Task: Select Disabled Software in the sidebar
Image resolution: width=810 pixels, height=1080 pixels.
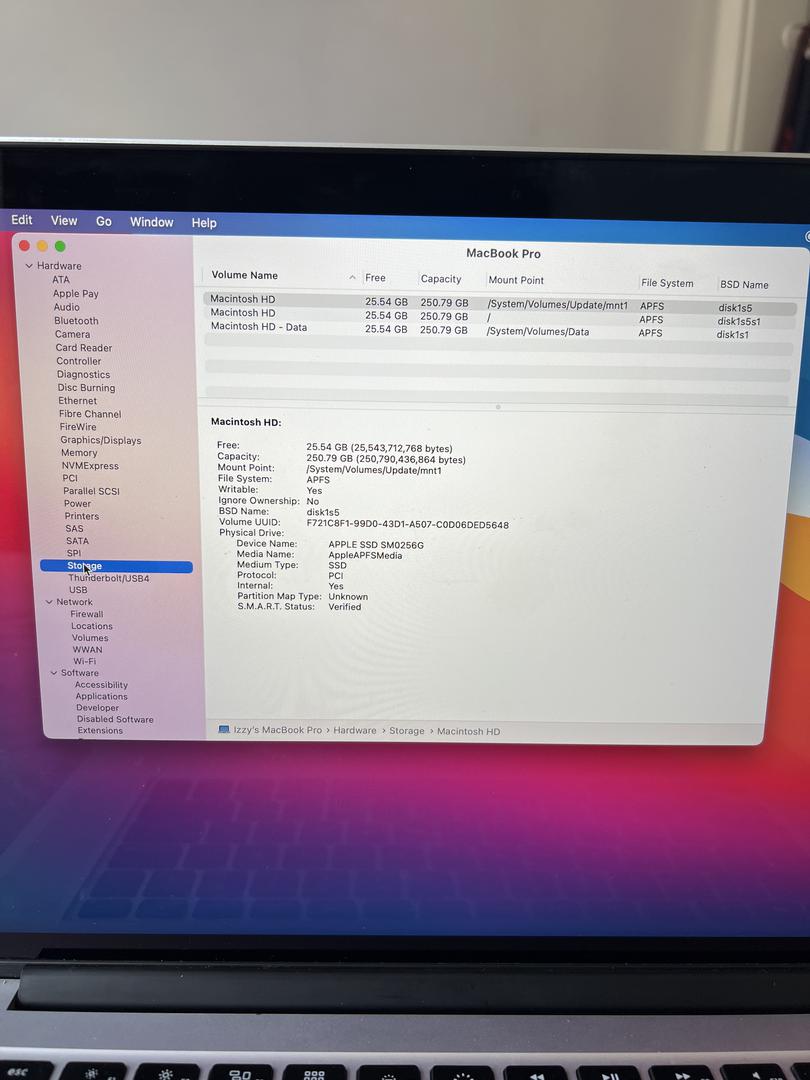Action: click(x=115, y=719)
